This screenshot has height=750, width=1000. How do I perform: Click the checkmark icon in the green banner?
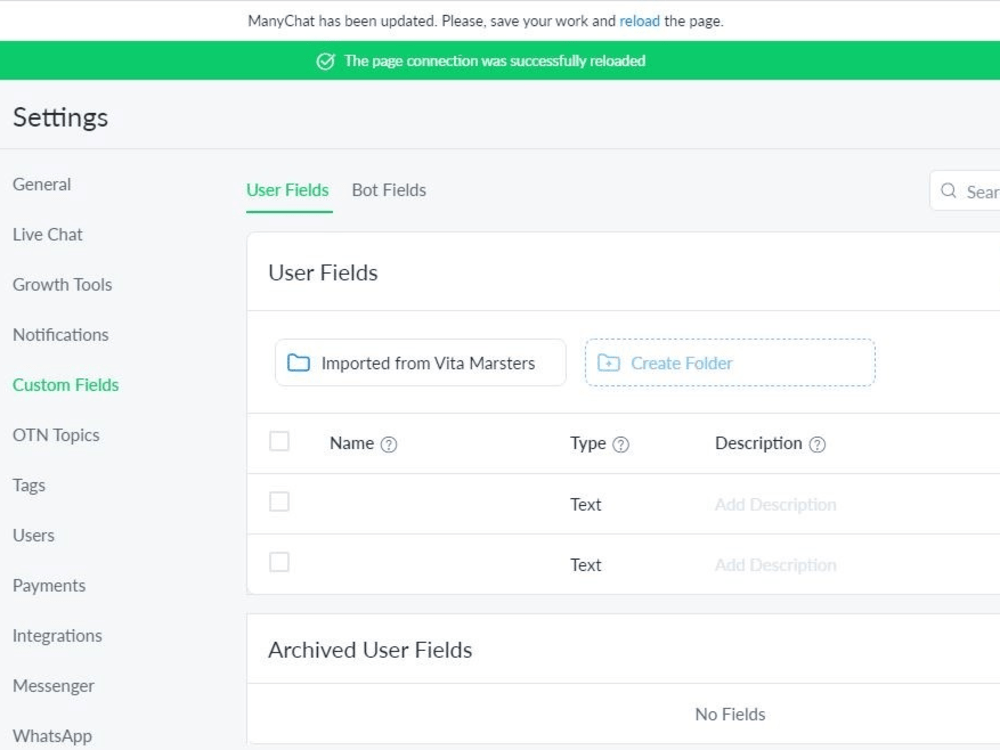click(324, 61)
